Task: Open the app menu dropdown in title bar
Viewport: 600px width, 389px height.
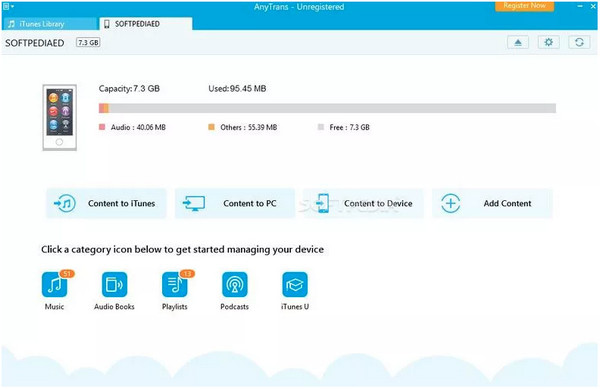Action: click(x=8, y=7)
